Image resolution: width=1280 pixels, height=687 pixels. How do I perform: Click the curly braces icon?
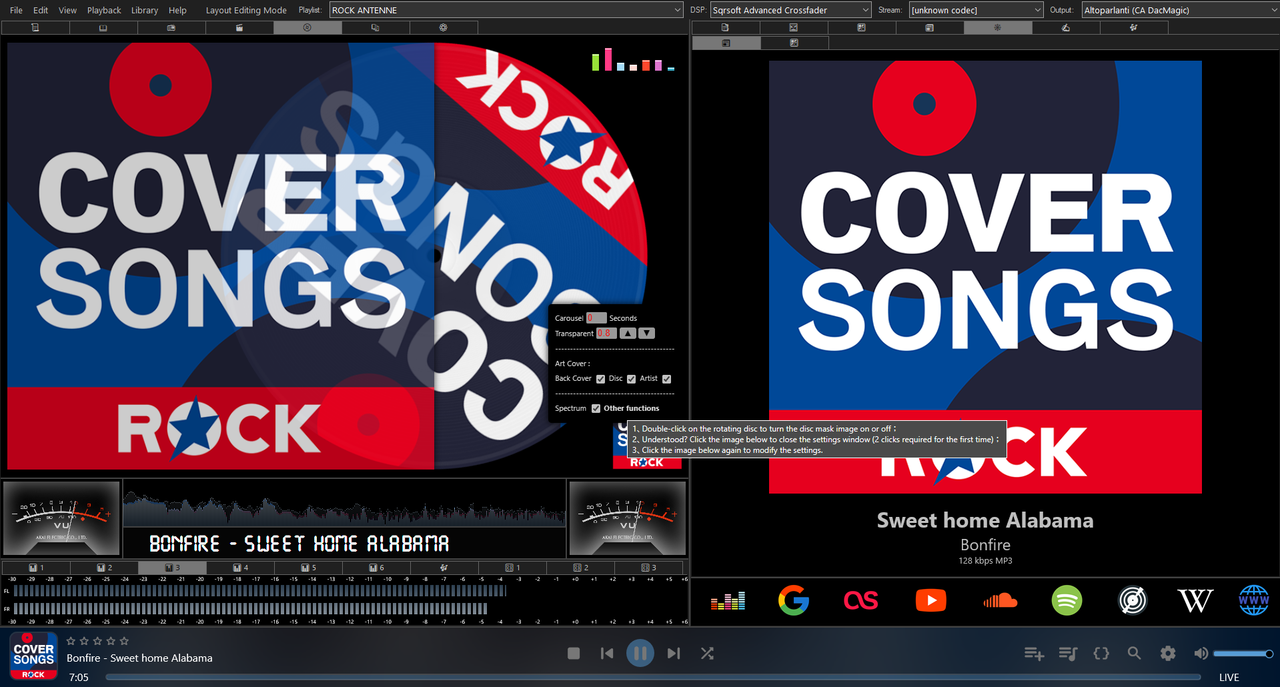pos(1101,653)
